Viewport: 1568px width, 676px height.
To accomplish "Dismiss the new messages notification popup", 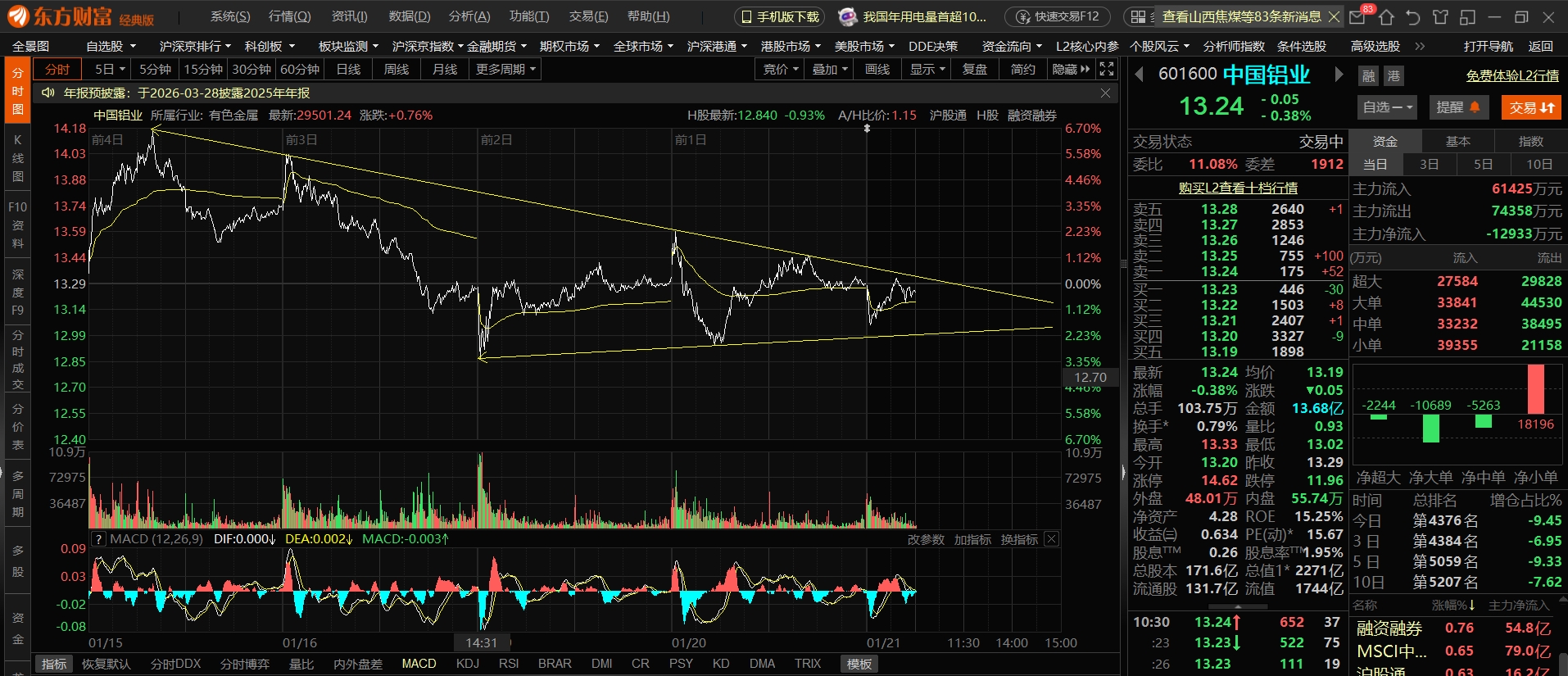I will tap(1334, 16).
